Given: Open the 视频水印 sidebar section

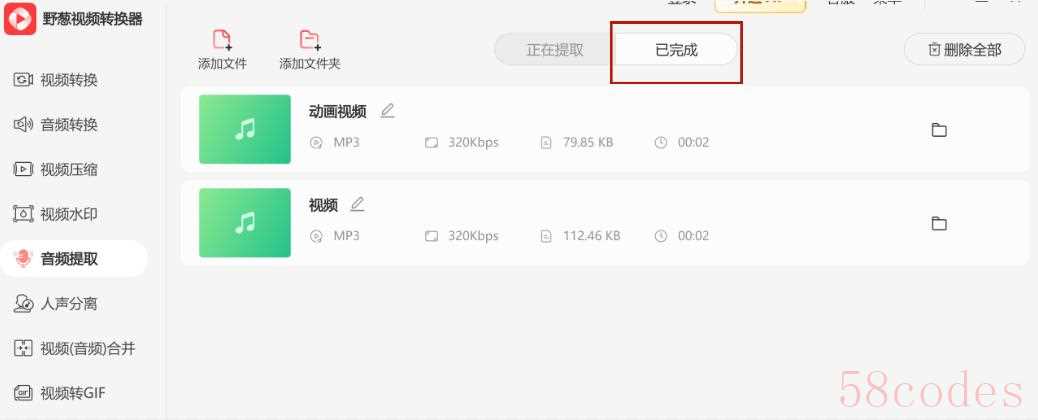Looking at the screenshot, I should point(56,214).
